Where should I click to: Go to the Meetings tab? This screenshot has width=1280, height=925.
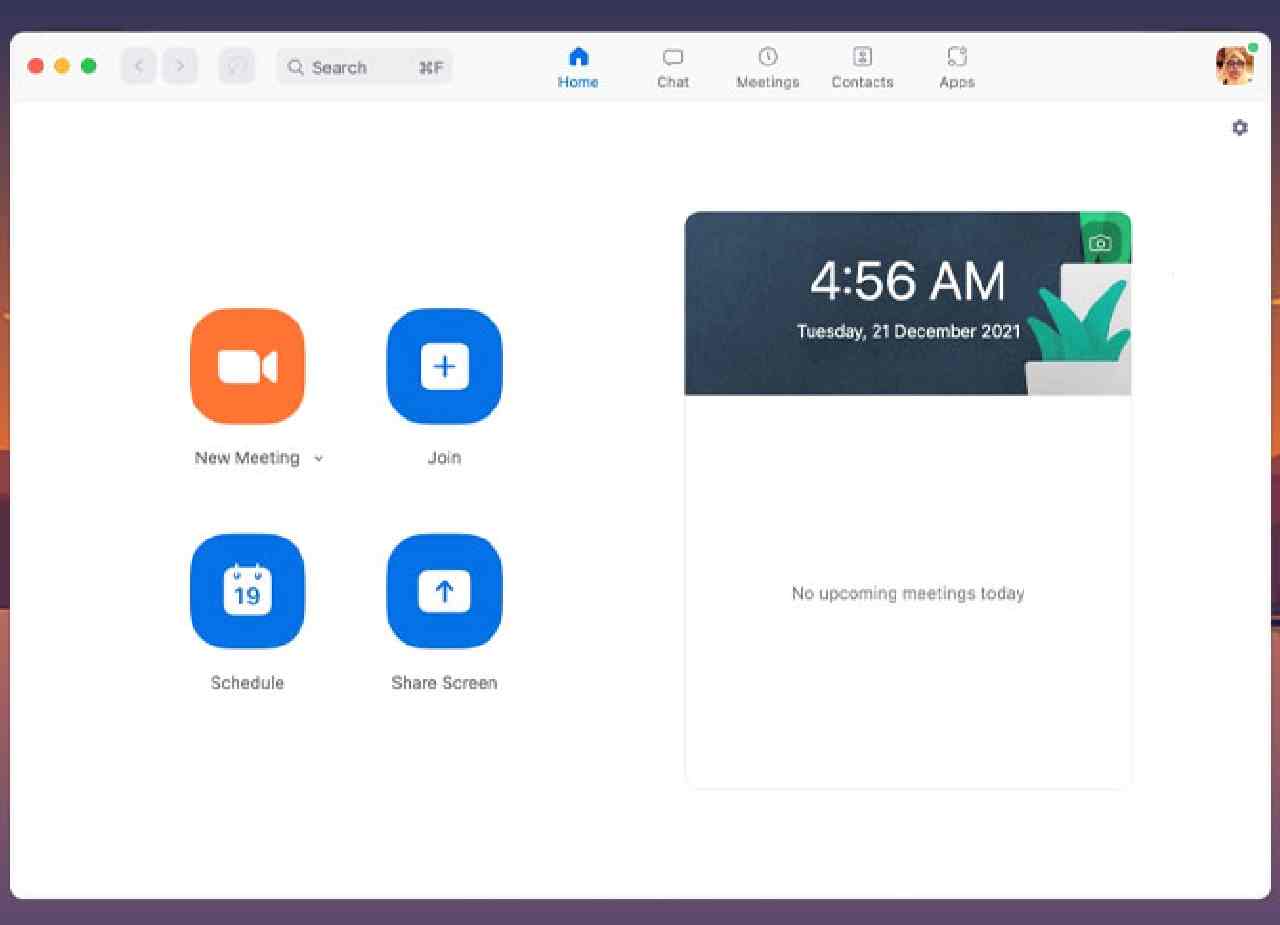click(768, 68)
